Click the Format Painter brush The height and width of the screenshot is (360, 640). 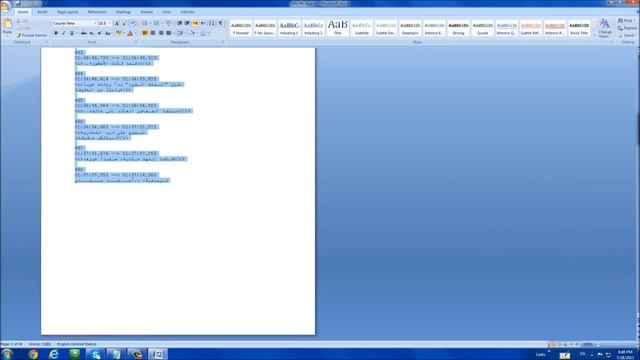coord(32,36)
